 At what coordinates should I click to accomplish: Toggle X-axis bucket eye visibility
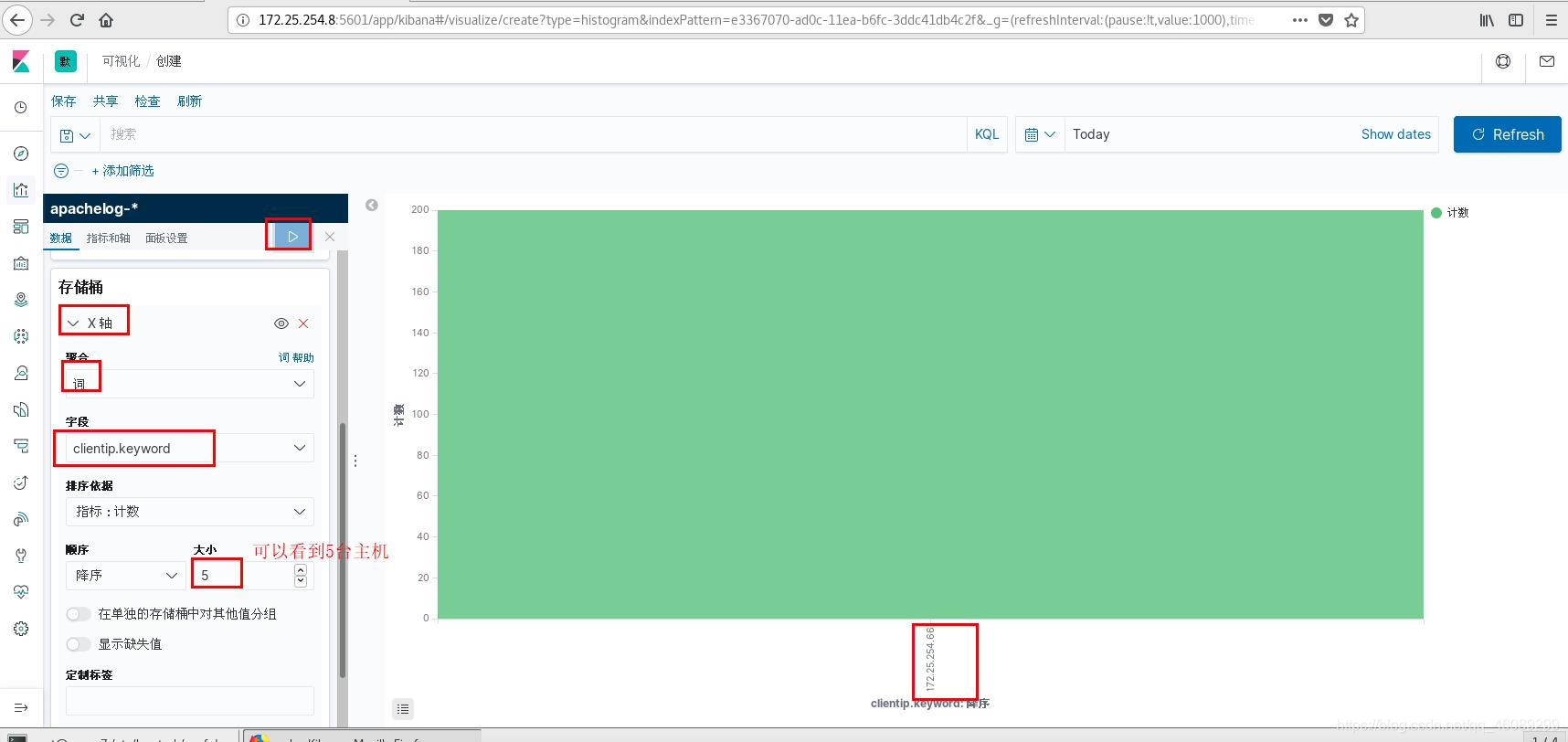coord(281,323)
